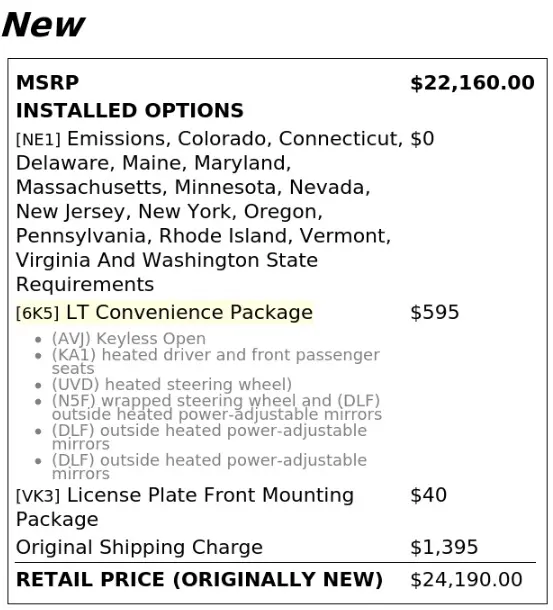Screen dimensions: 553x610
Task: Click the New heading at top
Action: (43, 25)
